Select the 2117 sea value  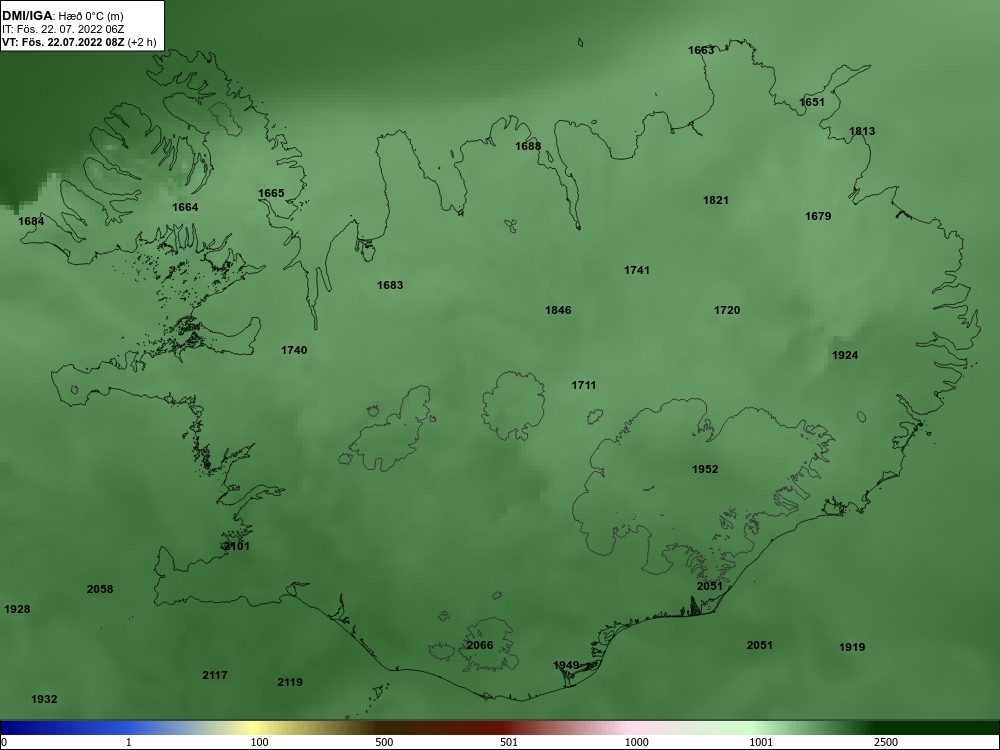(x=215, y=675)
